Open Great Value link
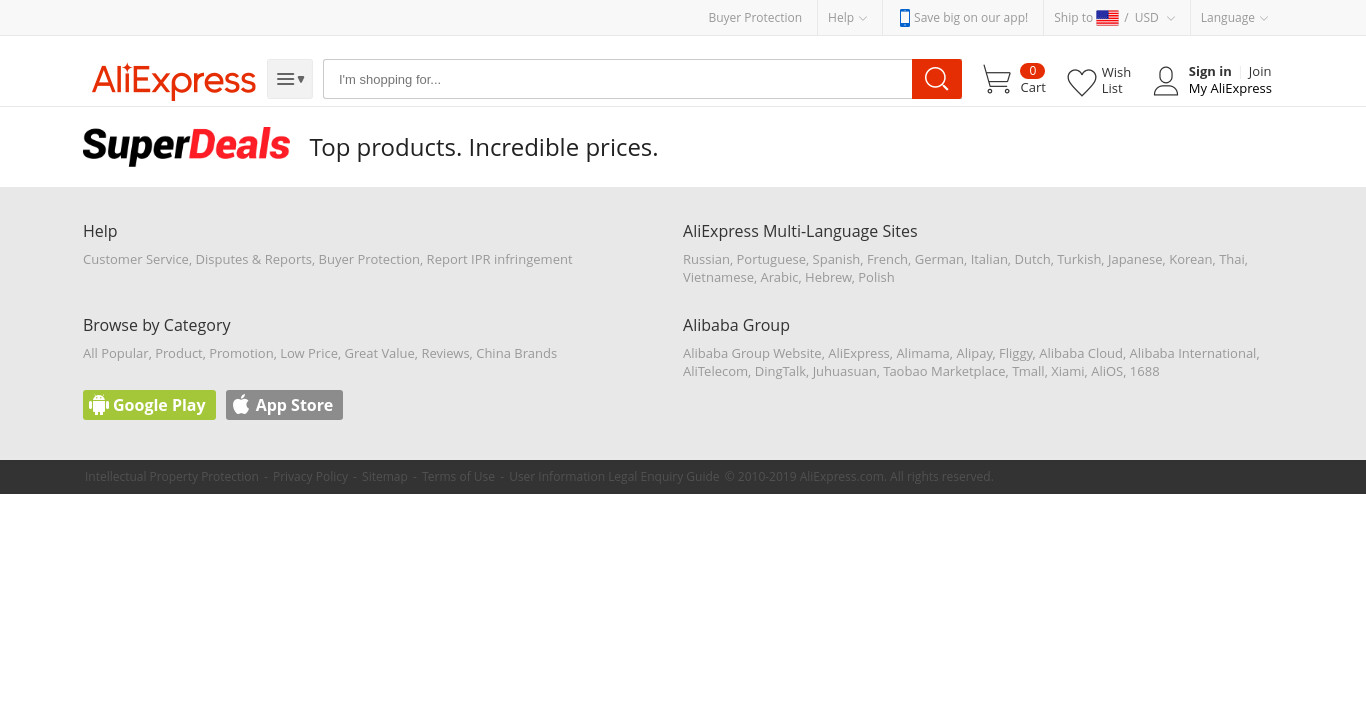The width and height of the screenshot is (1366, 728). pos(379,353)
